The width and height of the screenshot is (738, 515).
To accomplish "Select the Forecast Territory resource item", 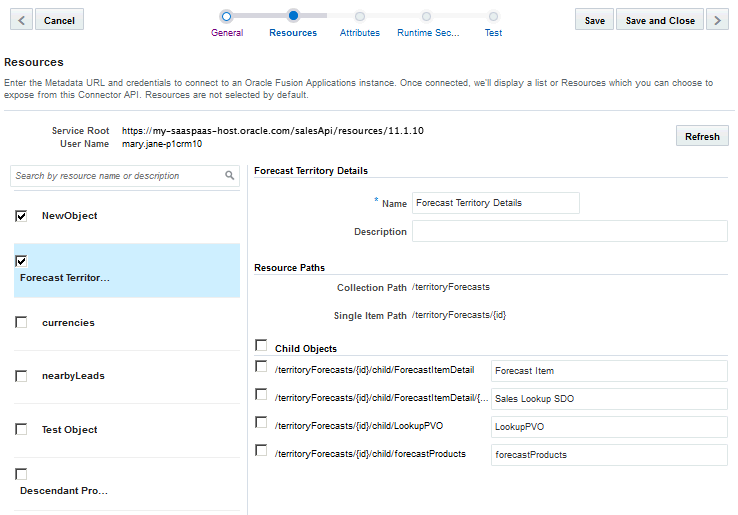I will 65,277.
